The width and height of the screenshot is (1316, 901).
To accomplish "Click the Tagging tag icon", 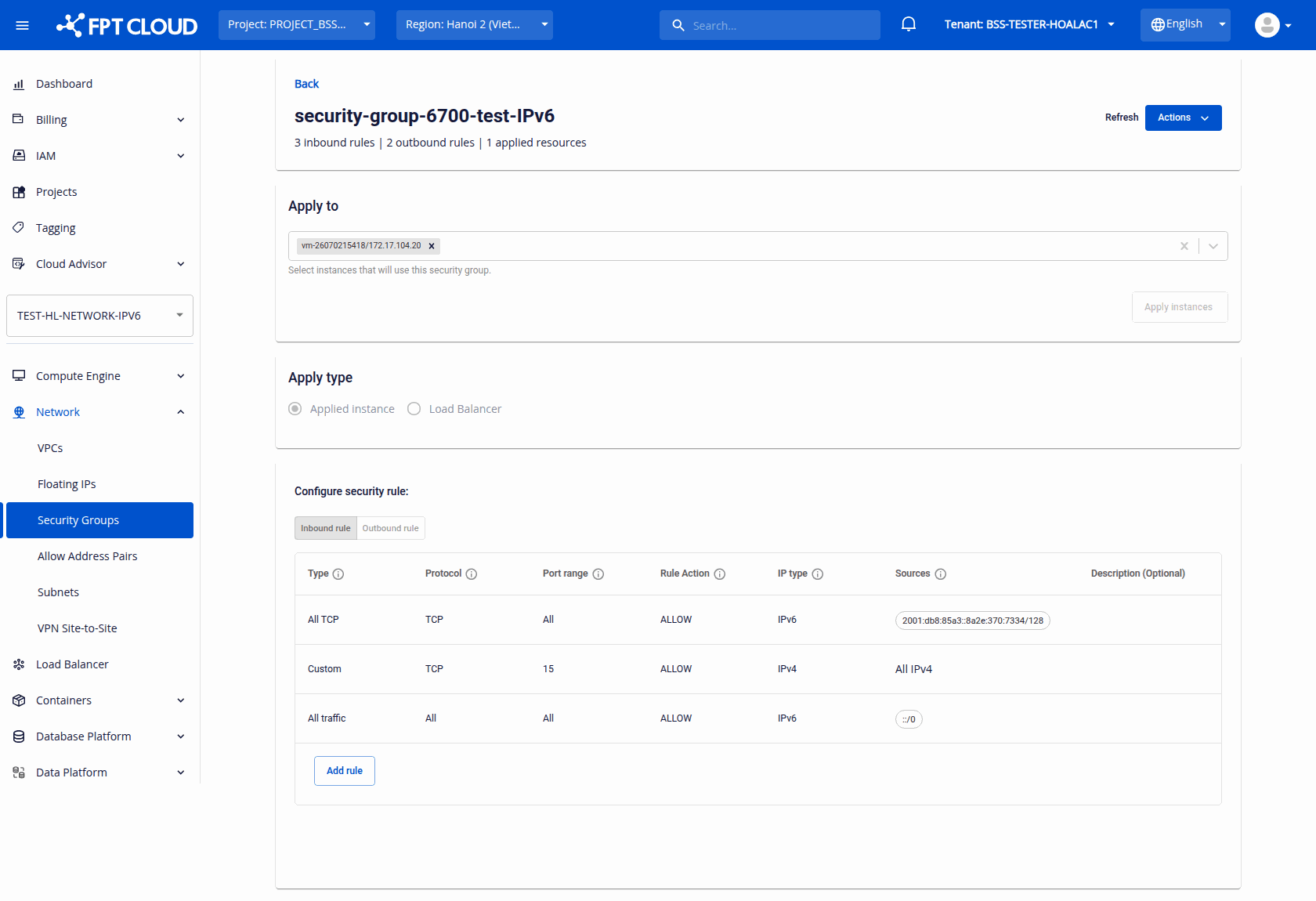I will 19,228.
